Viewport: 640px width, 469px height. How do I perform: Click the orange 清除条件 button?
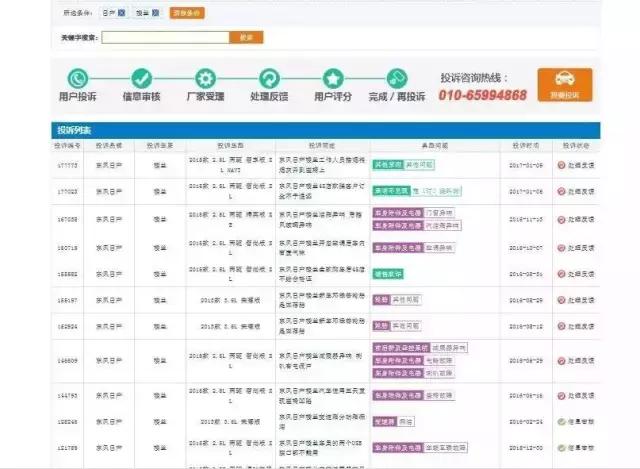[187, 13]
